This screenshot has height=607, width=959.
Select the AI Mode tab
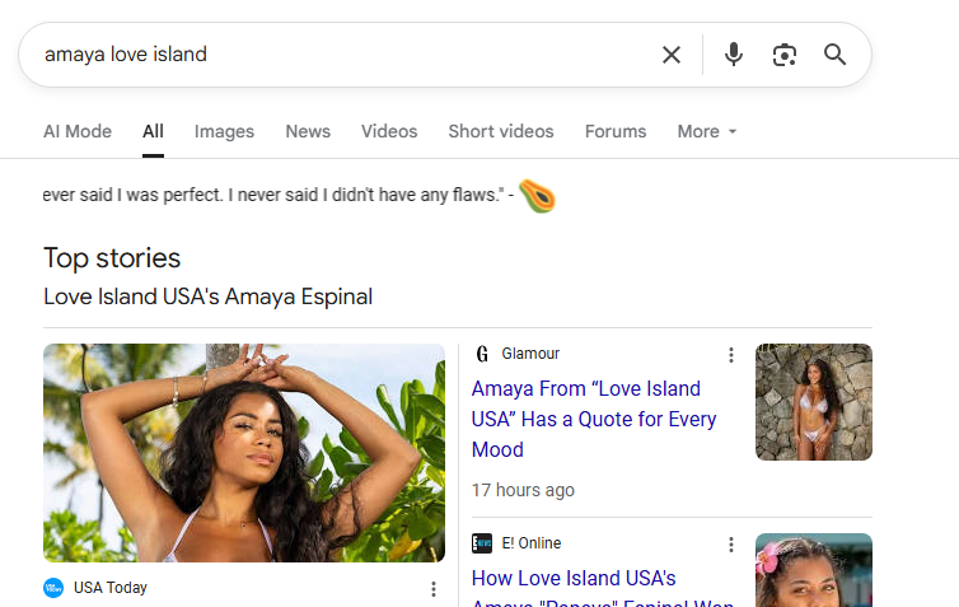(77, 131)
